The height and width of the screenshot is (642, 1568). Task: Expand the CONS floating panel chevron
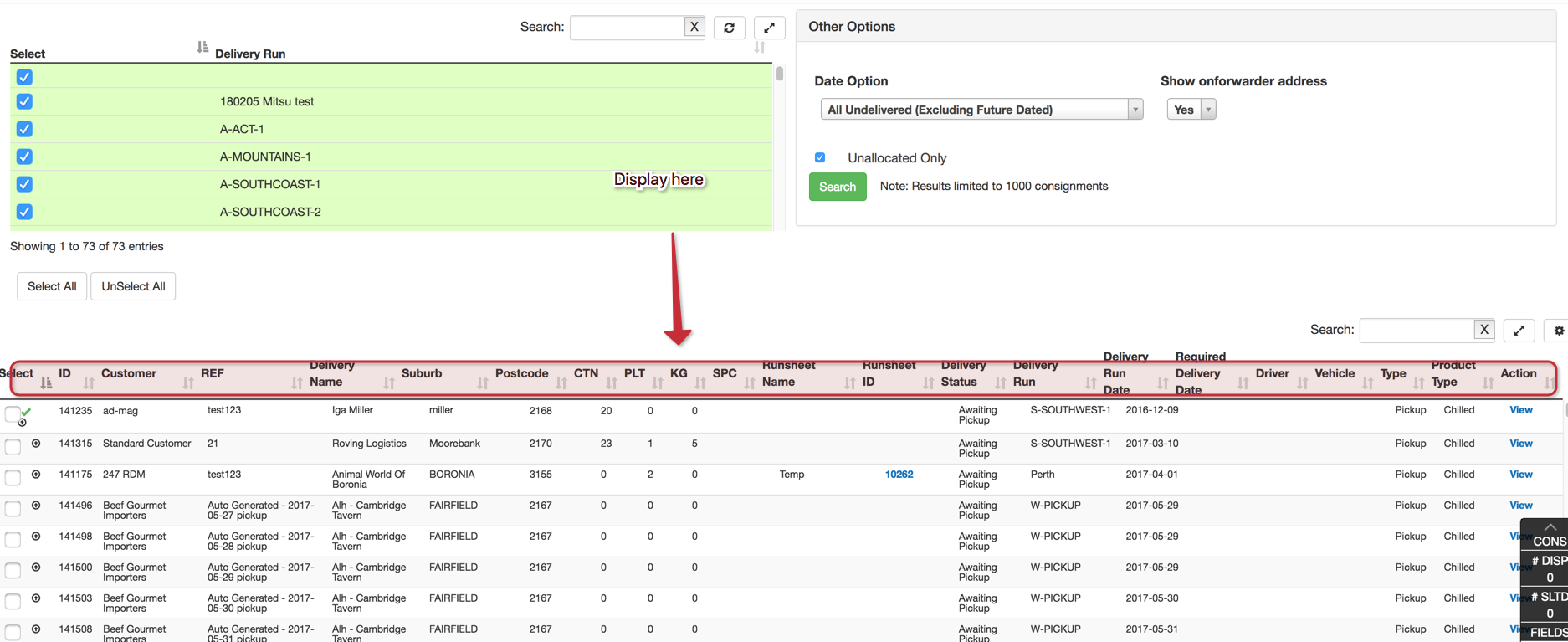(1550, 527)
